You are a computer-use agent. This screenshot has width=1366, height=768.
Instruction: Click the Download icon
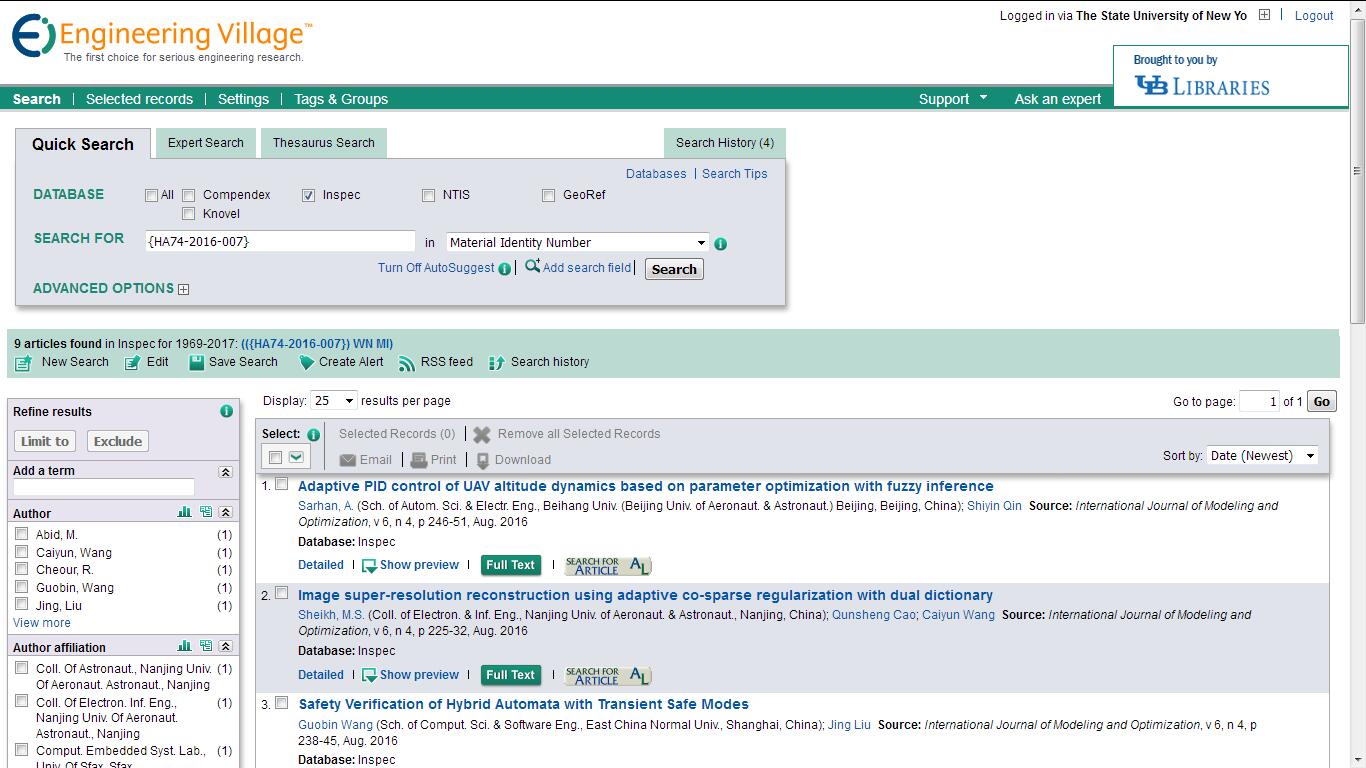click(483, 461)
